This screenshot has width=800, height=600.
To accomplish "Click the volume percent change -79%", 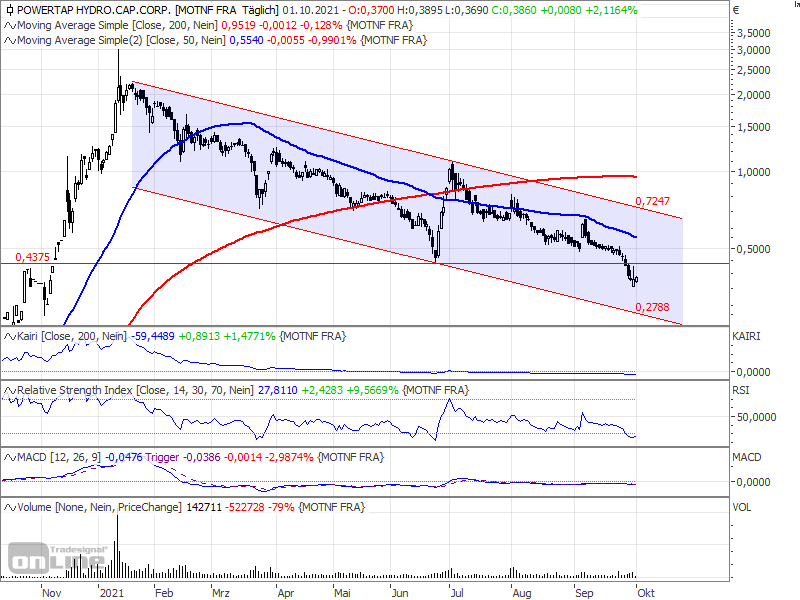I will click(x=282, y=507).
